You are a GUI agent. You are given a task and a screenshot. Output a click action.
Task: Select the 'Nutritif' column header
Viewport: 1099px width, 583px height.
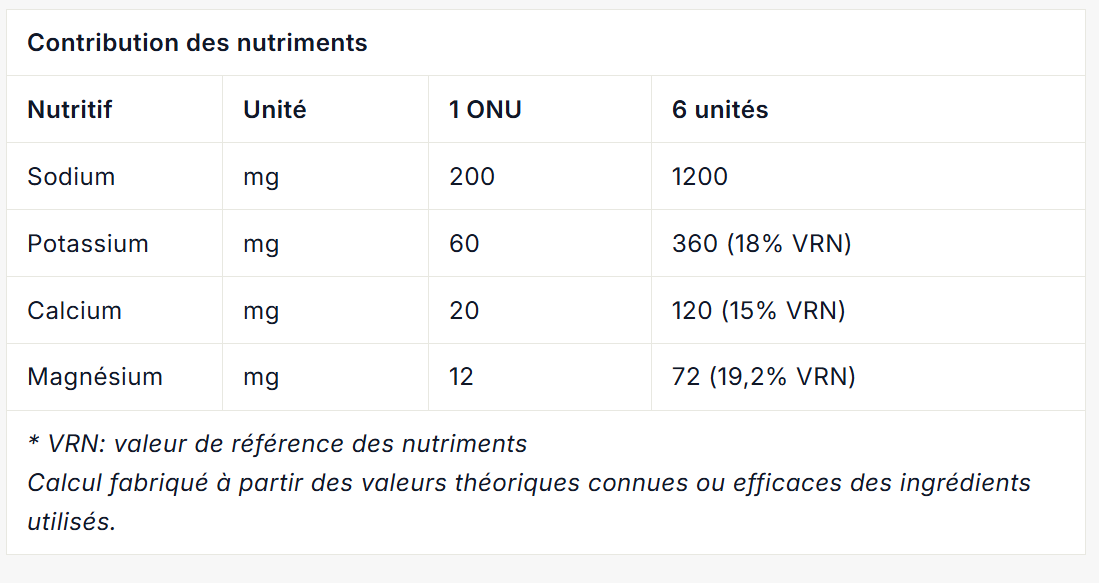point(69,109)
